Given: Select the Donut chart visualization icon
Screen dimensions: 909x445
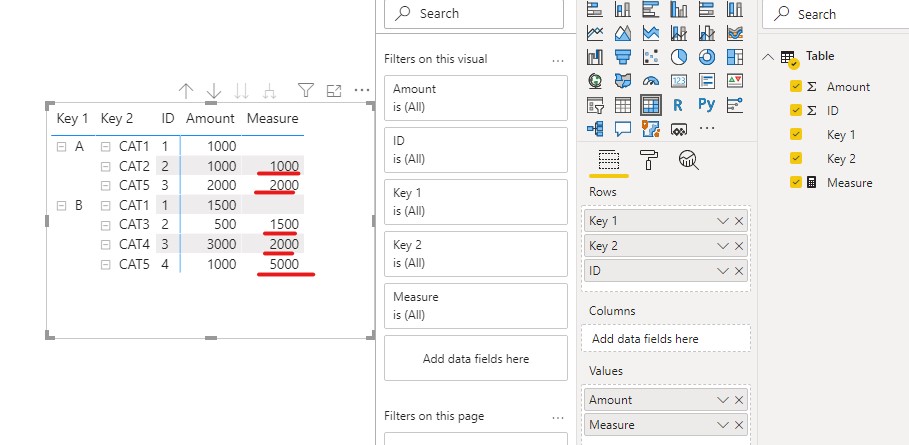Looking at the screenshot, I should (707, 57).
